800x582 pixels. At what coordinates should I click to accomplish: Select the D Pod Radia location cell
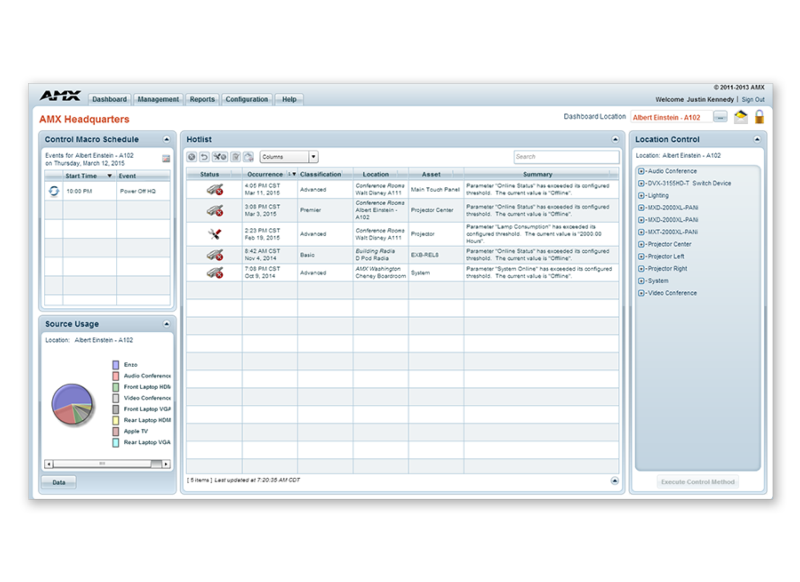[x=380, y=255]
